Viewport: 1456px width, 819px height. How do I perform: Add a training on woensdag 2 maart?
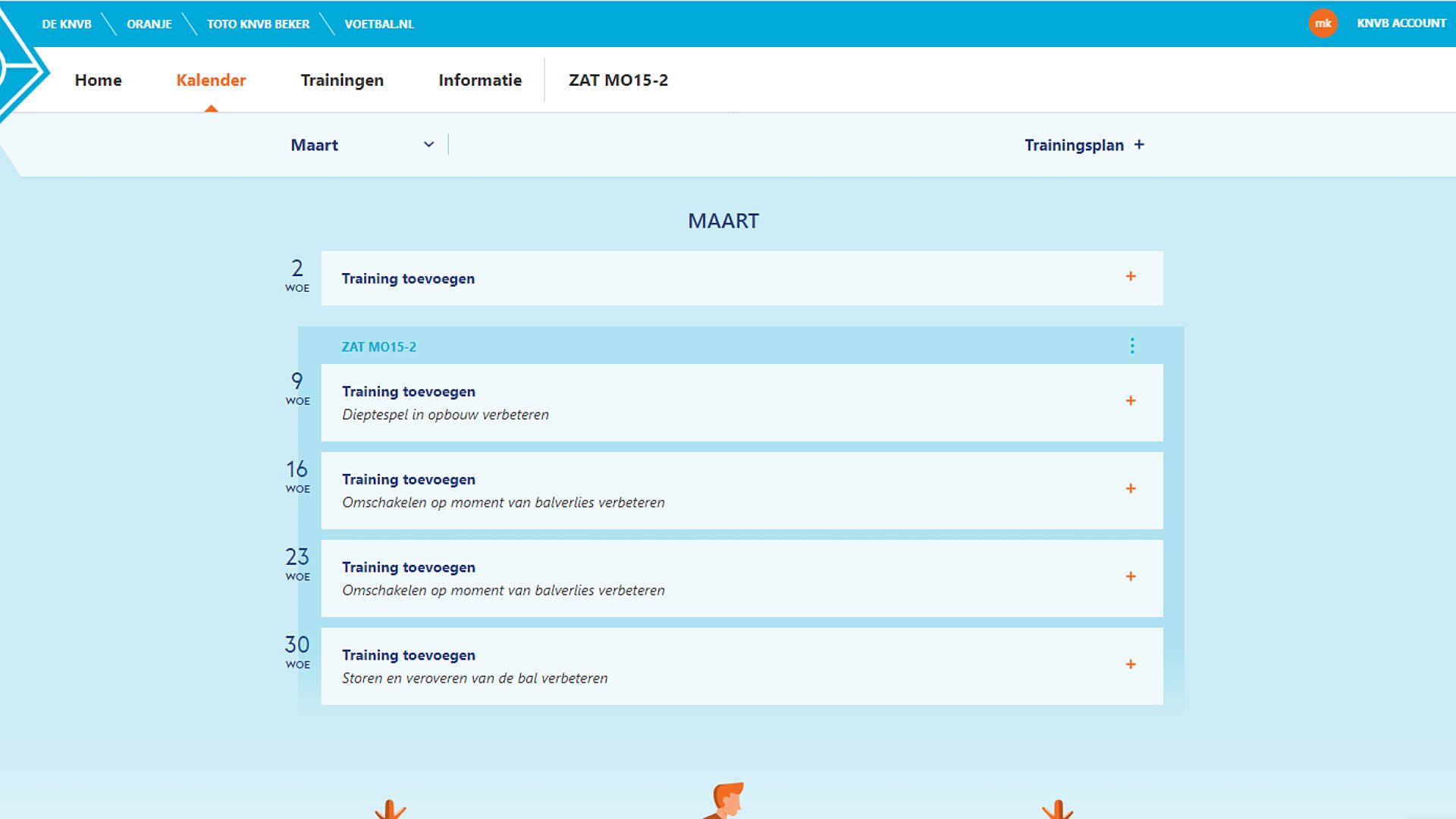pos(1131,277)
